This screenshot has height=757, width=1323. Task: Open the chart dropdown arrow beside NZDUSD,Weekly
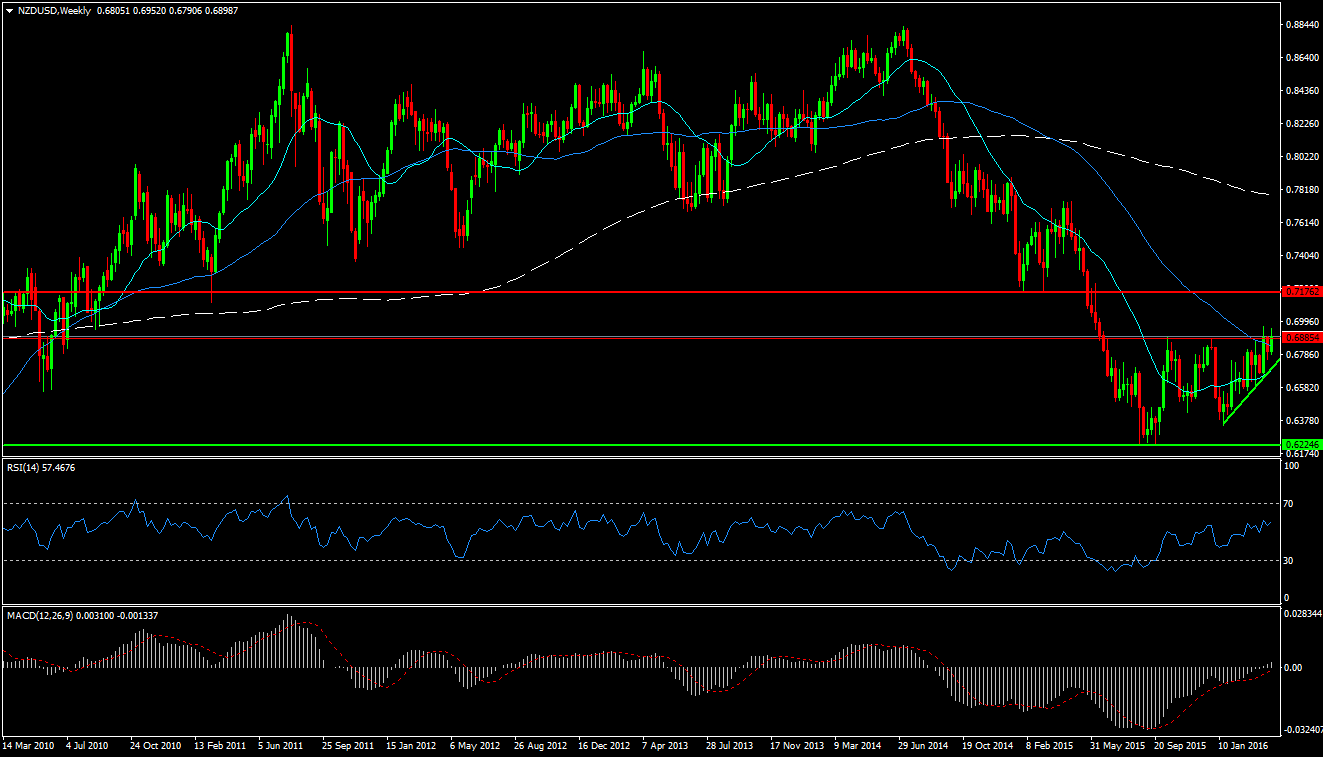click(9, 10)
